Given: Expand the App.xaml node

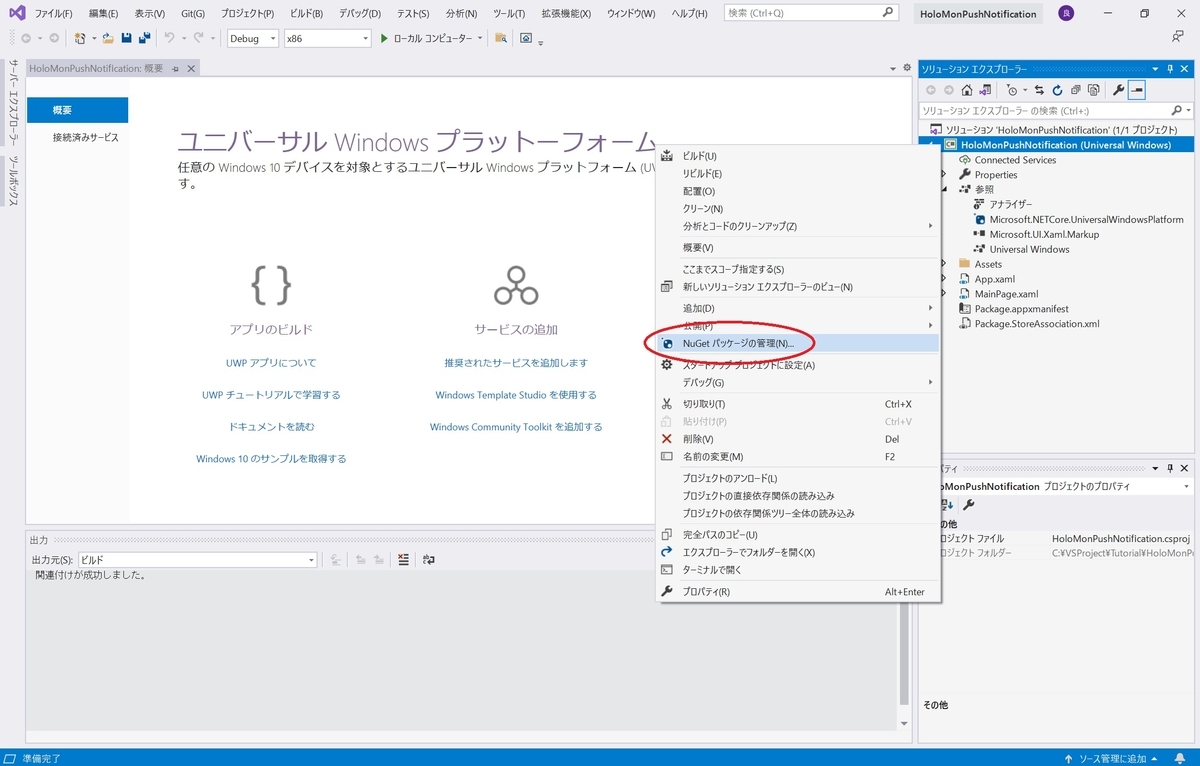Looking at the screenshot, I should [943, 279].
